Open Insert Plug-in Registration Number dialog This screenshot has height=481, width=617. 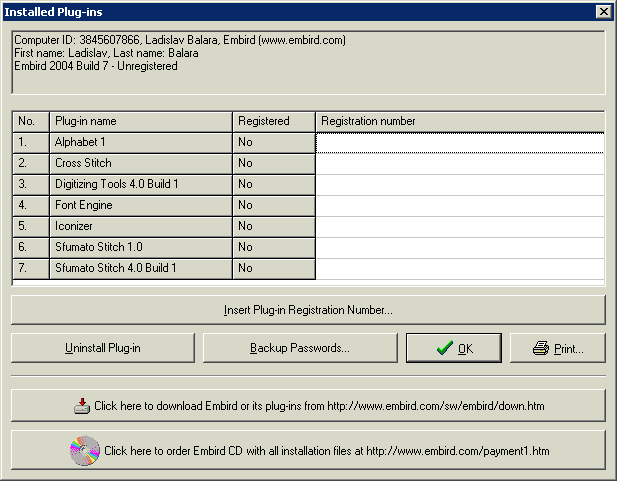click(x=308, y=310)
